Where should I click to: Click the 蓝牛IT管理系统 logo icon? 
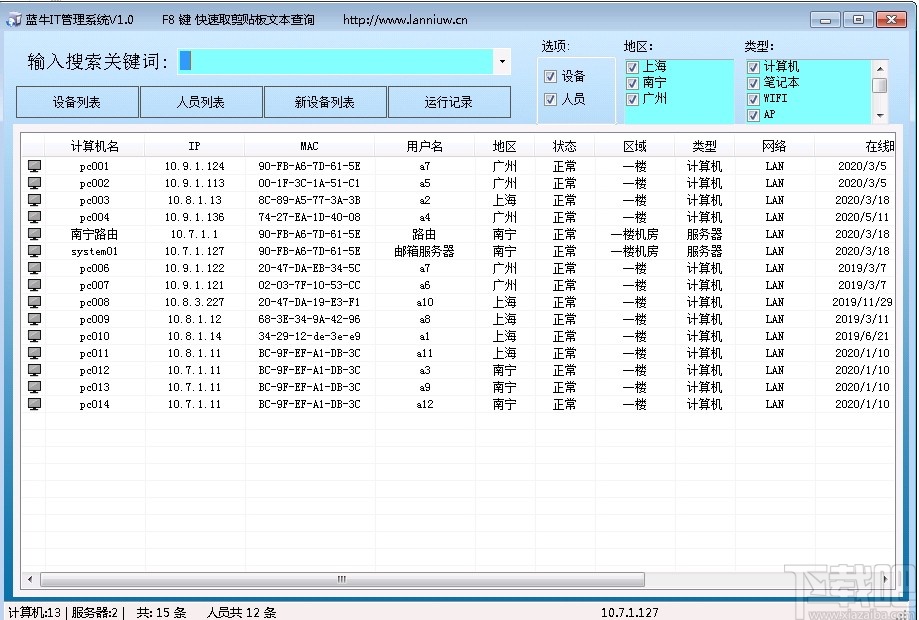tap(13, 18)
